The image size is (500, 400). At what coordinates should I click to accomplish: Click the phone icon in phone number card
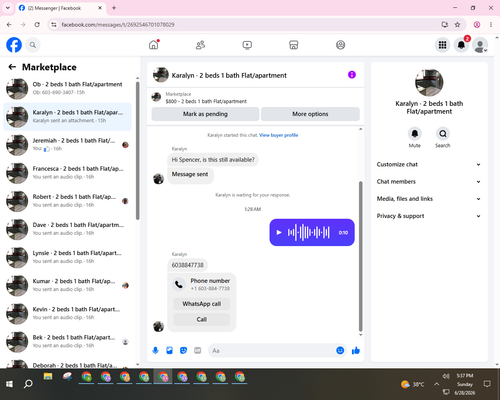[x=179, y=284]
